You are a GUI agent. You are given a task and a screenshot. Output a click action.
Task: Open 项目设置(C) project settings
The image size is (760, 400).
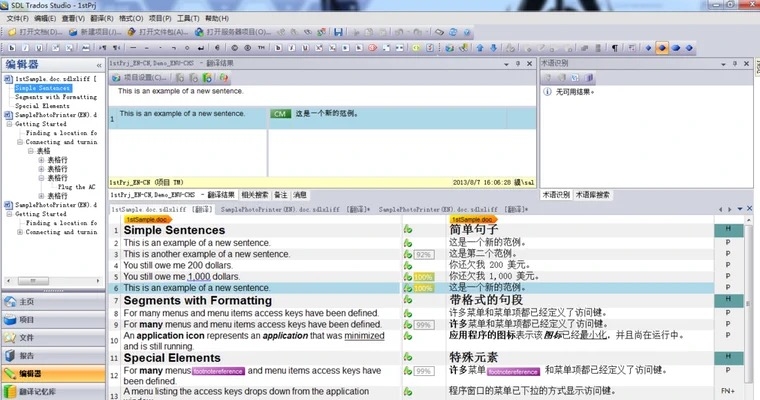click(140, 78)
